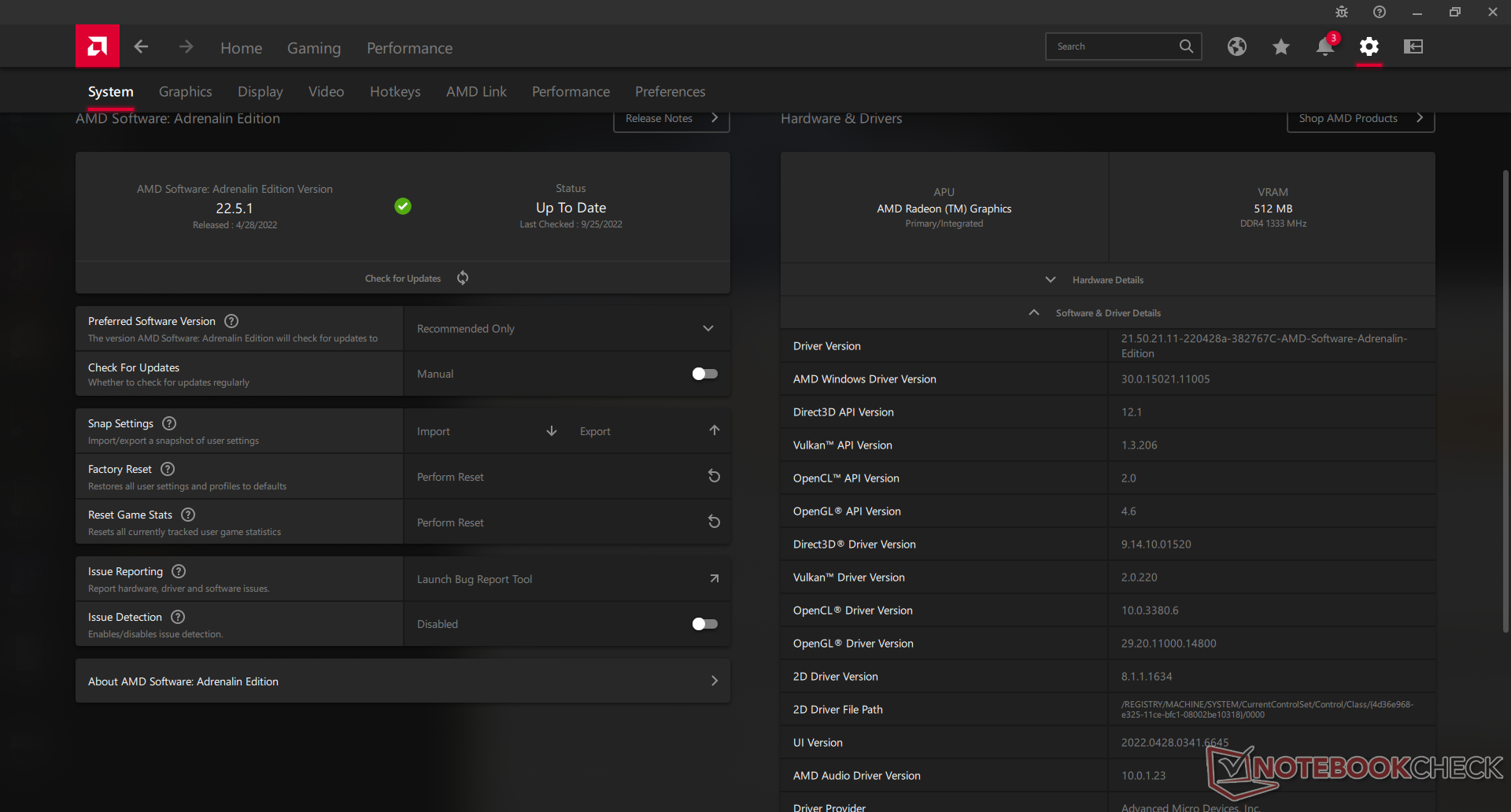Click the 2D Driver File Path value
1511x812 pixels.
point(1267,710)
